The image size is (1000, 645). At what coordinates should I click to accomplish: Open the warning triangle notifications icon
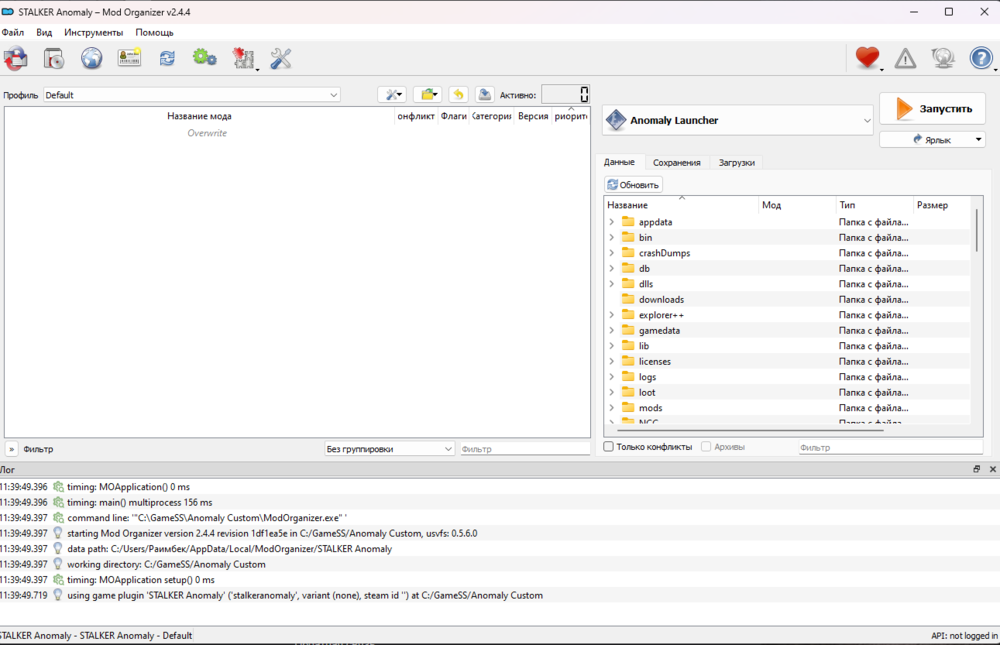905,59
